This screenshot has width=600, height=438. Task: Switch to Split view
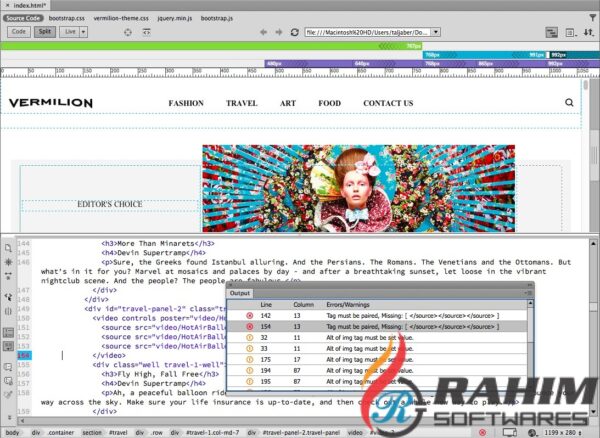tap(45, 32)
